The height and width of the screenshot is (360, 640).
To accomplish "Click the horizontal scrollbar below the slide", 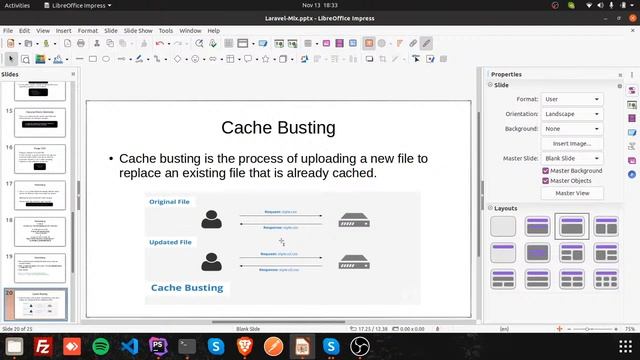I will click(278, 322).
